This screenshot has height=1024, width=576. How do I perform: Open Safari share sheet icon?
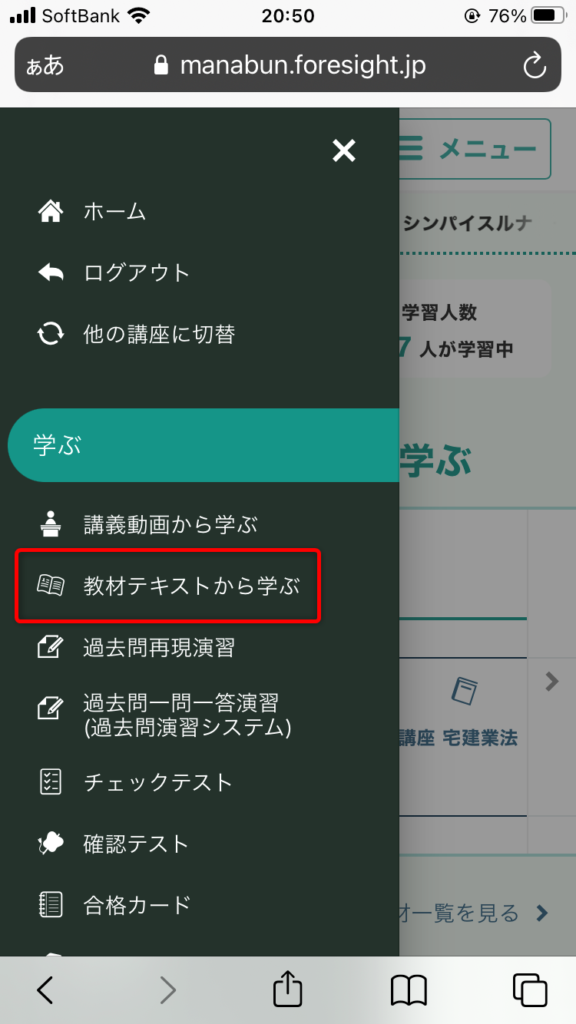(287, 991)
